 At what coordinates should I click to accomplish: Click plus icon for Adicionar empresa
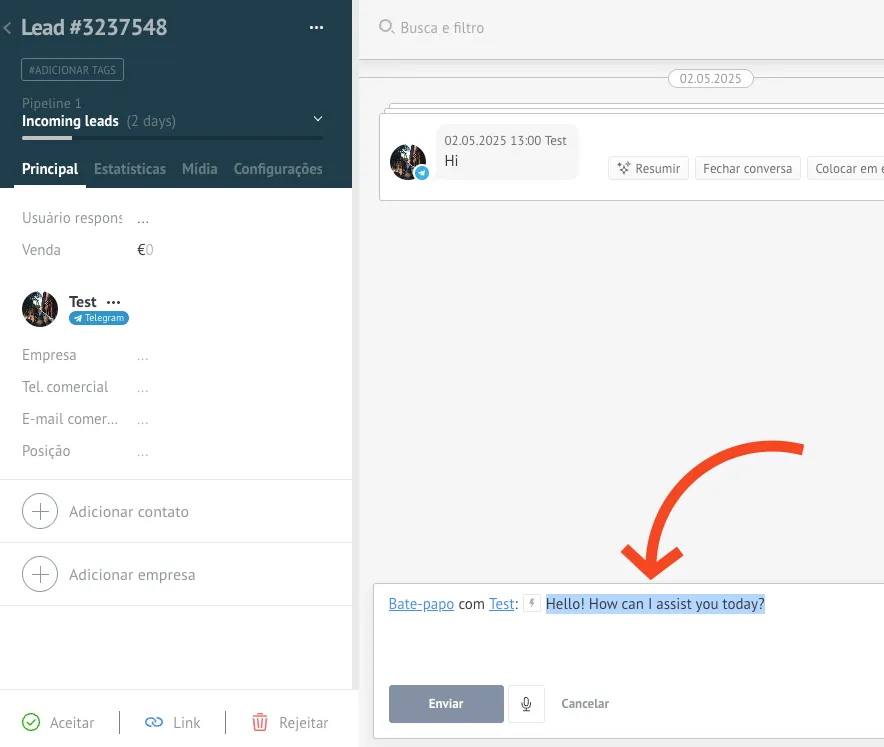[x=40, y=575]
